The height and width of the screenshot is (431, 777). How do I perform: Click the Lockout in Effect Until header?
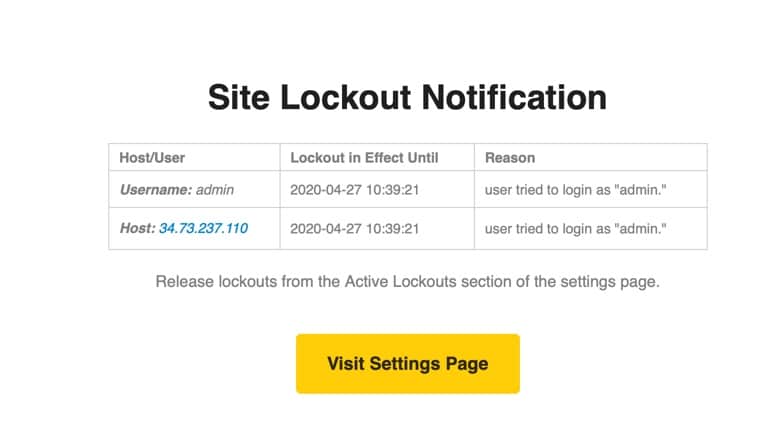364,157
